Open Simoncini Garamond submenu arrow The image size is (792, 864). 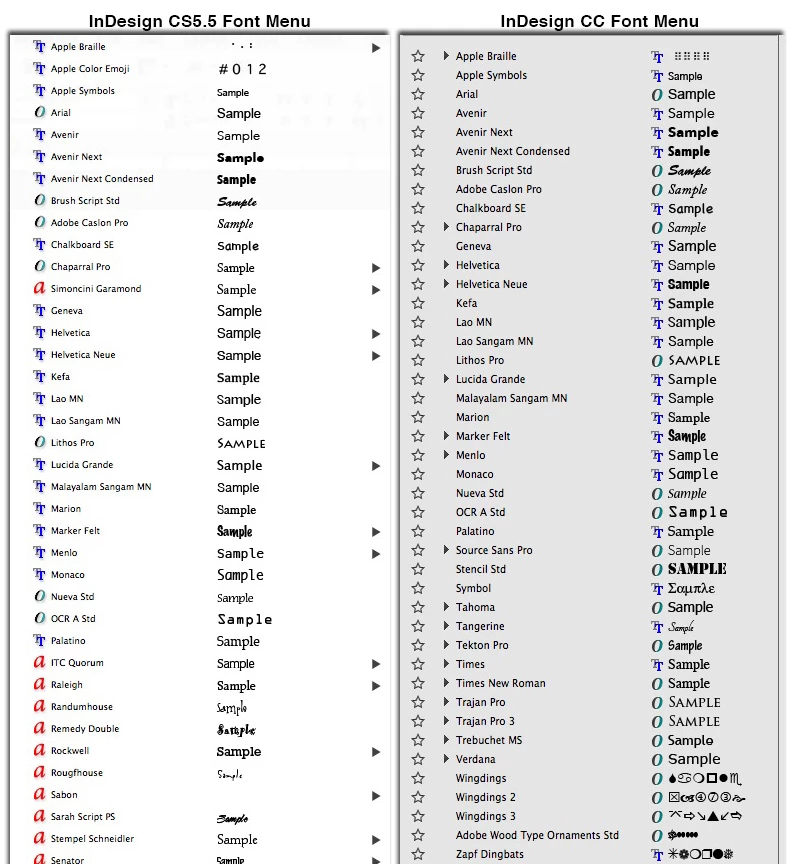(376, 290)
